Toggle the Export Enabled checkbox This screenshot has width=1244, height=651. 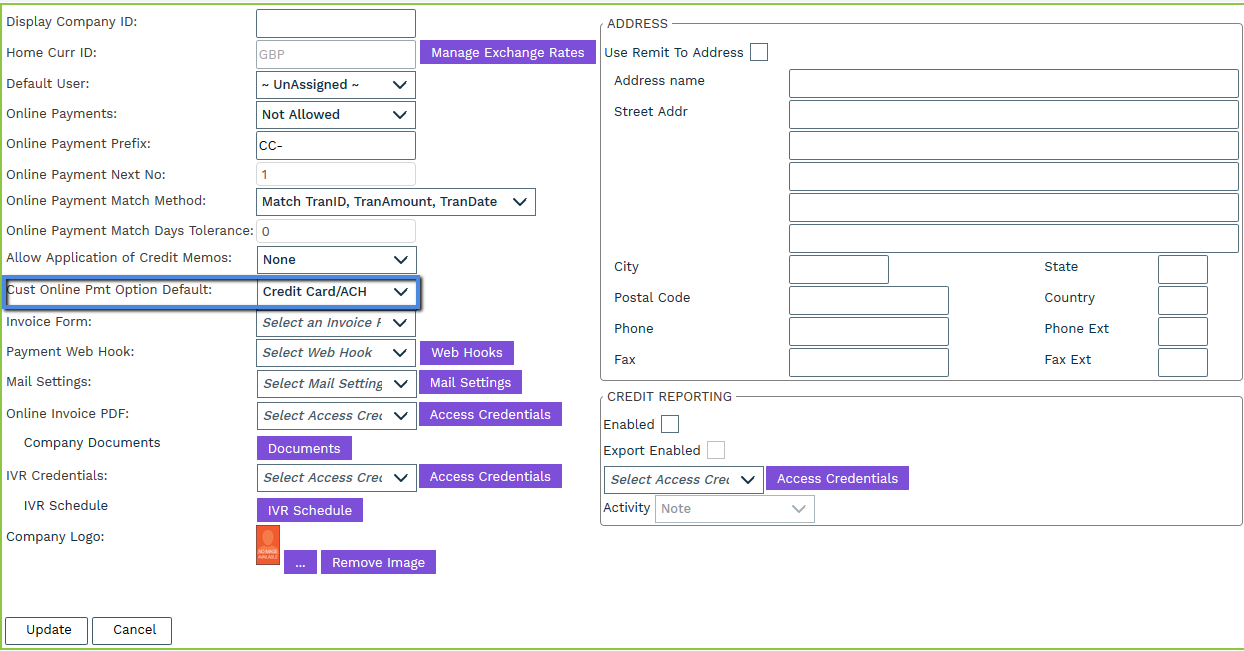(x=716, y=450)
